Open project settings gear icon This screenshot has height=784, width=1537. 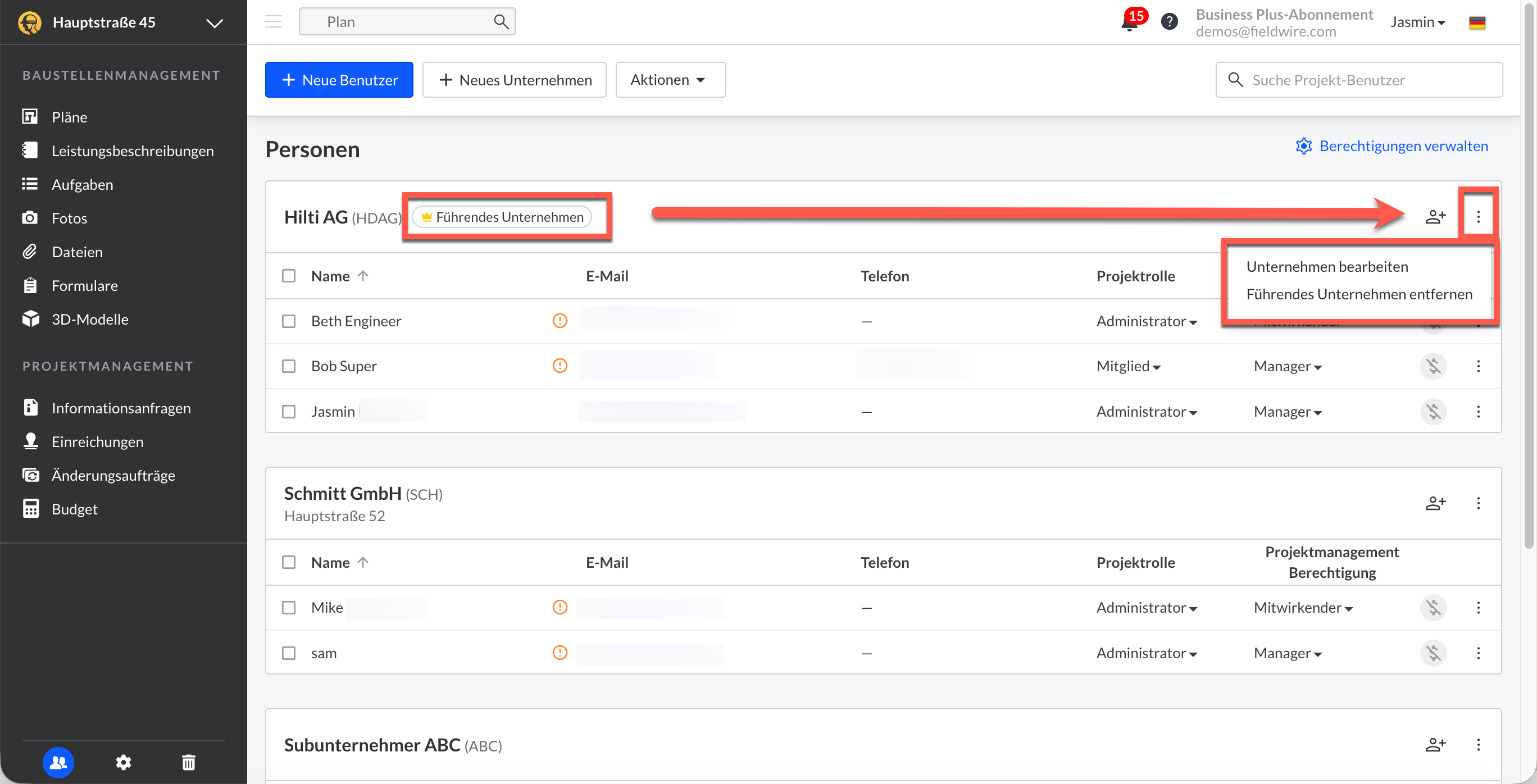click(x=124, y=762)
